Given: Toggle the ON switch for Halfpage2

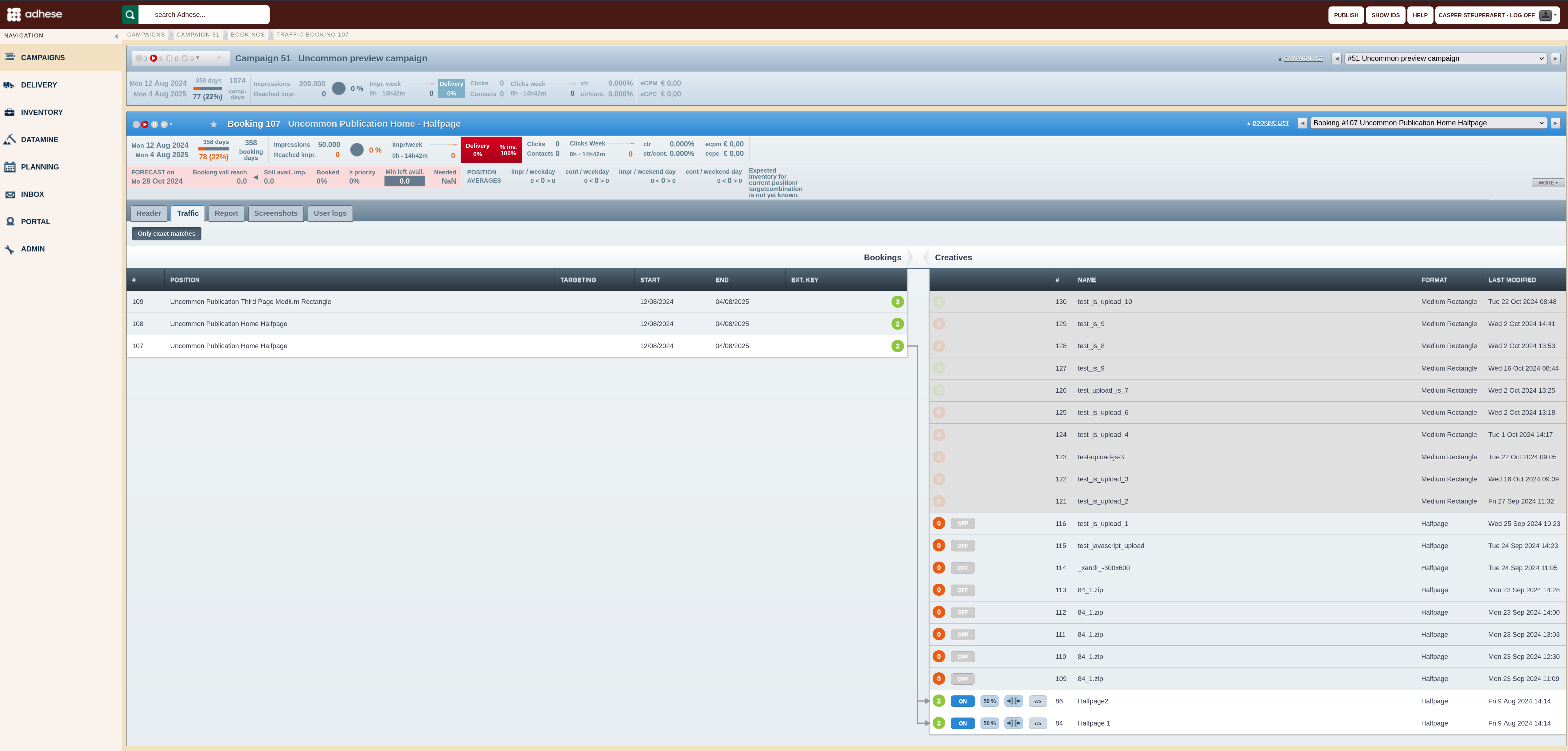Looking at the screenshot, I should 962,701.
